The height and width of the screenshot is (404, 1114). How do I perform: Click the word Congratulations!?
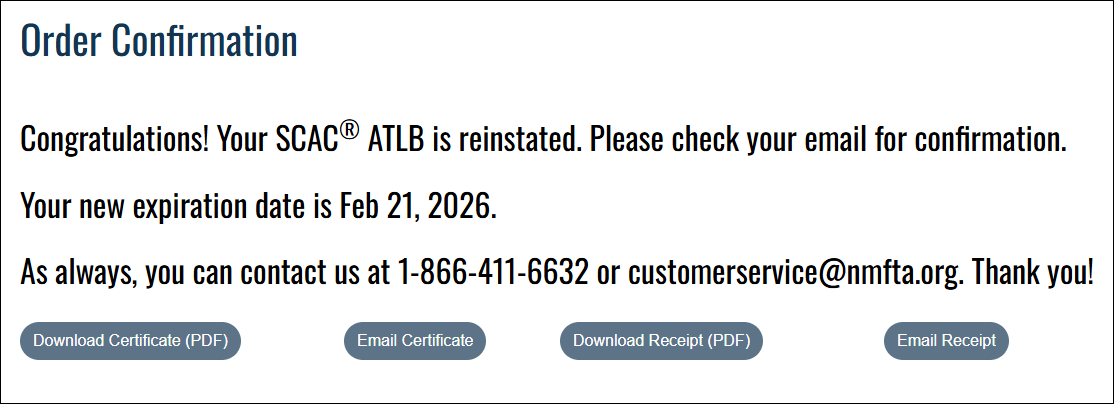114,140
